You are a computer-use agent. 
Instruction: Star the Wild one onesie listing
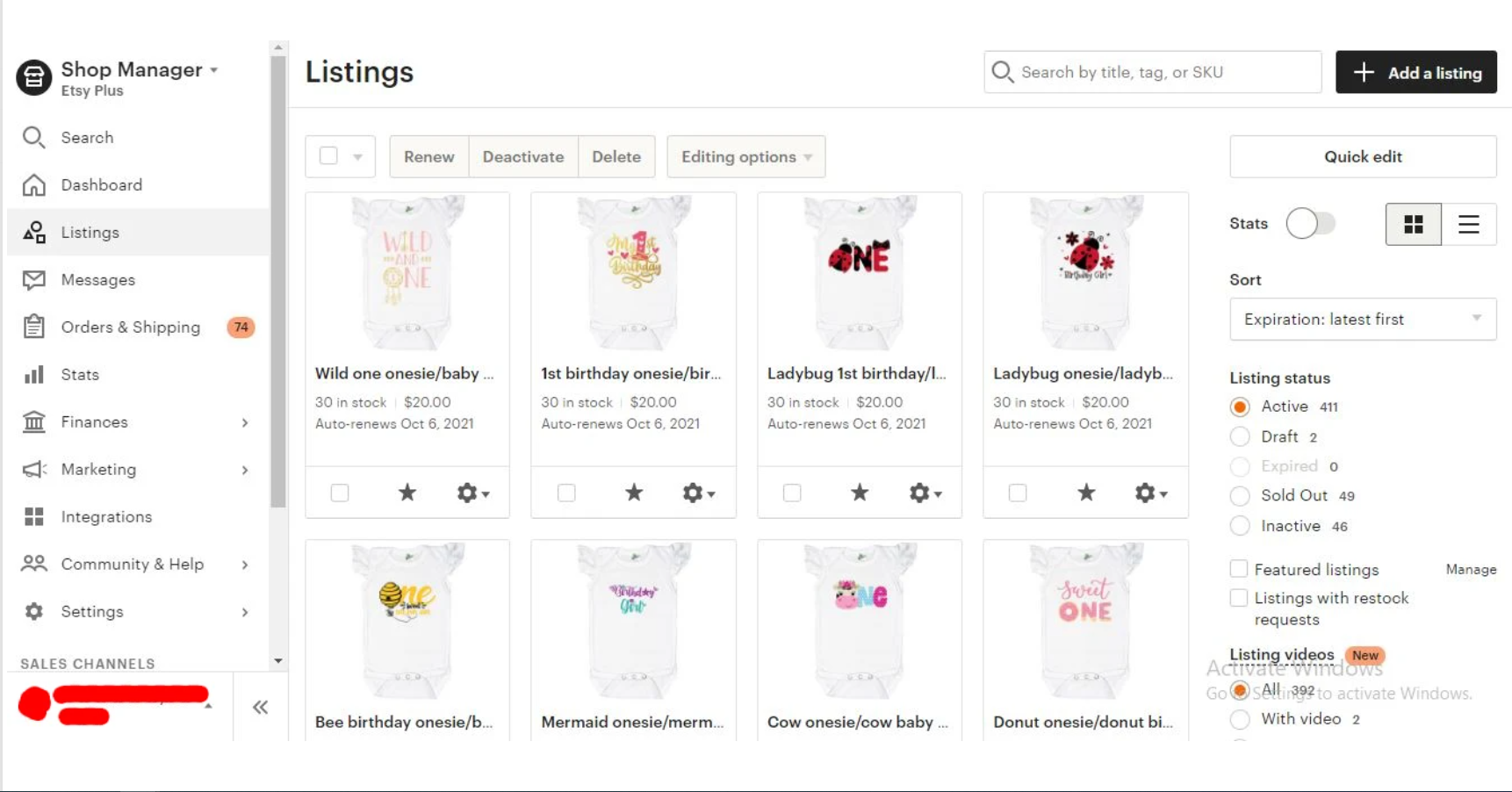click(x=407, y=493)
